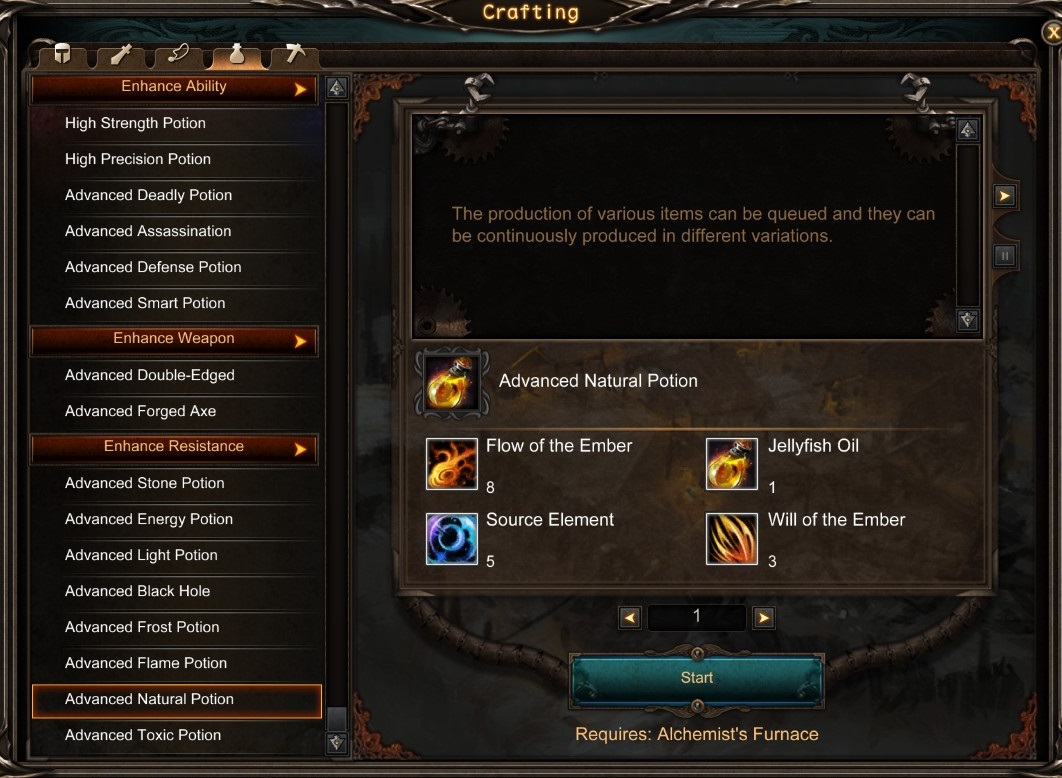This screenshot has width=1062, height=778.
Task: Click the recipe list scroll down arrow
Action: [x=337, y=743]
